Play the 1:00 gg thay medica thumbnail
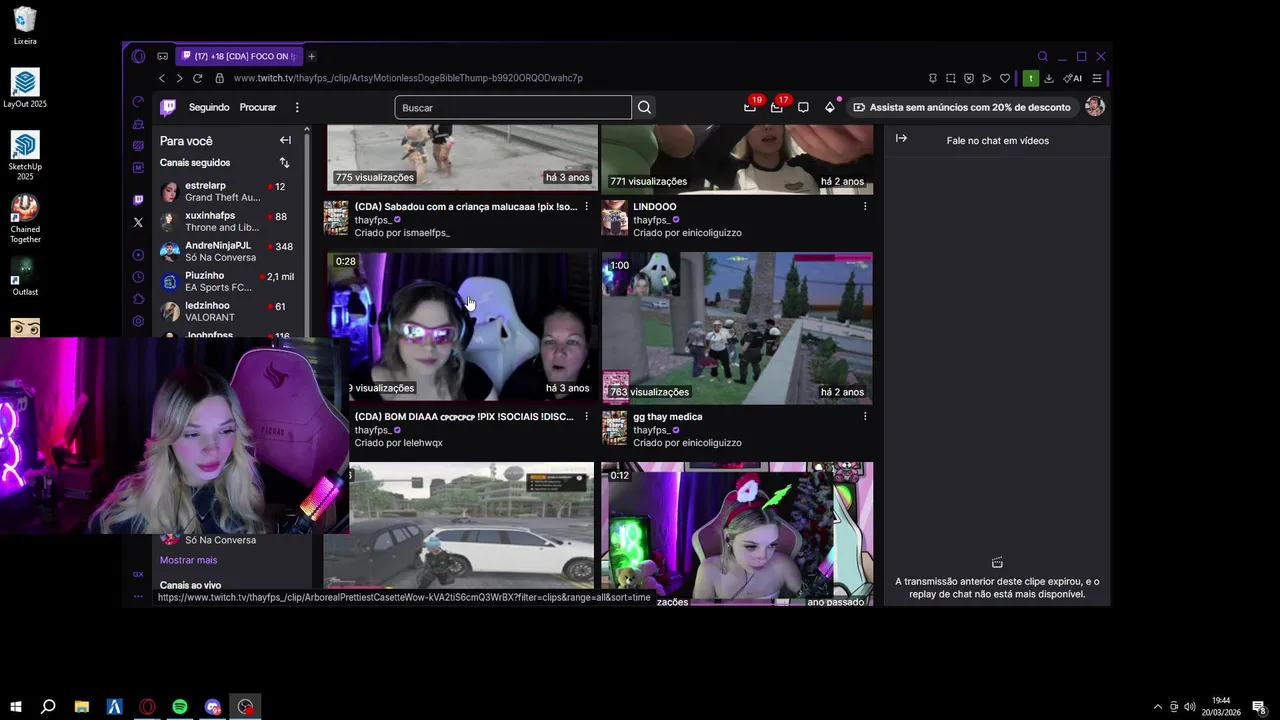 tap(737, 328)
